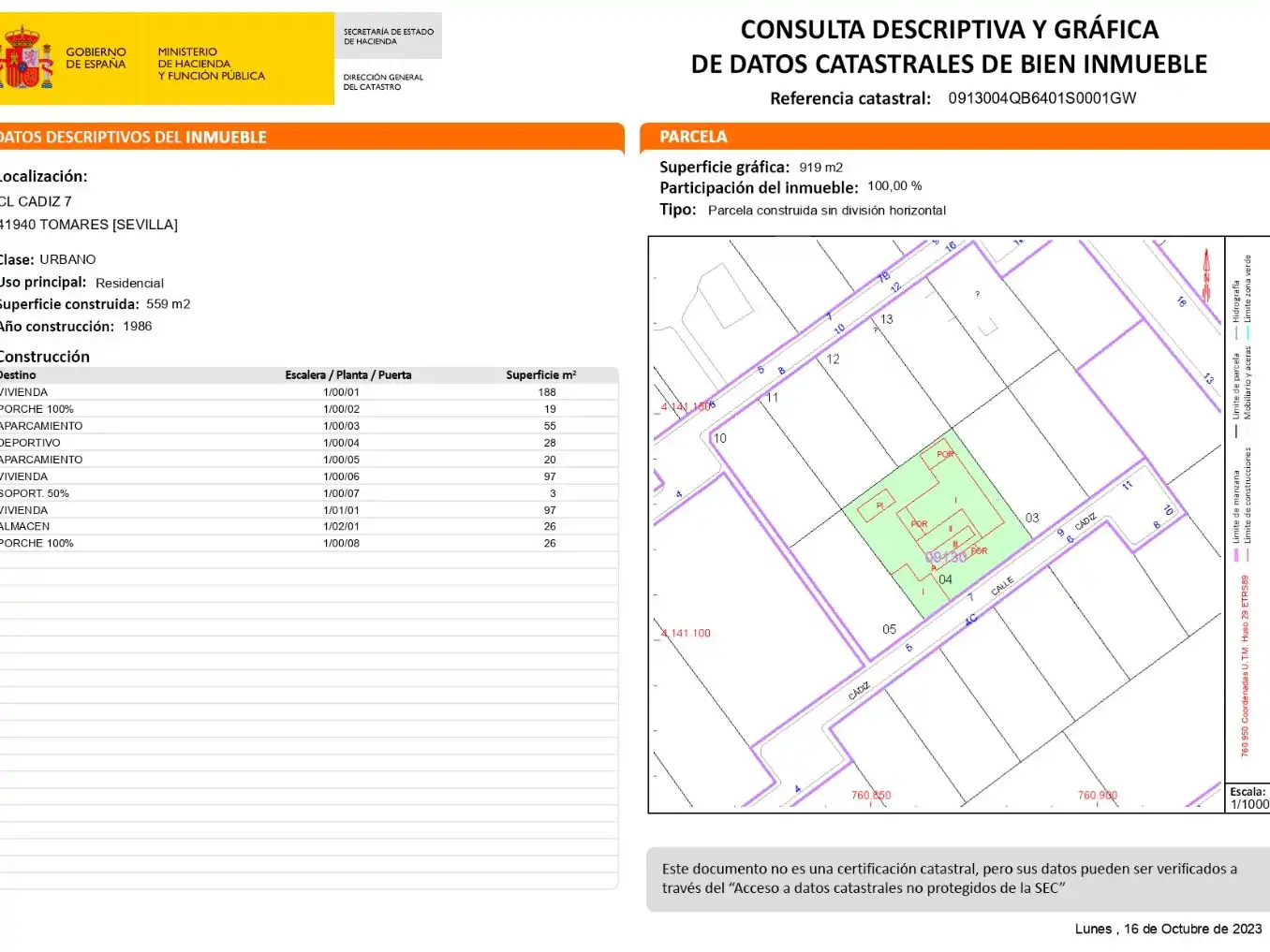Click the north arrow on the map
This screenshot has height=952, width=1270.
tap(1206, 274)
